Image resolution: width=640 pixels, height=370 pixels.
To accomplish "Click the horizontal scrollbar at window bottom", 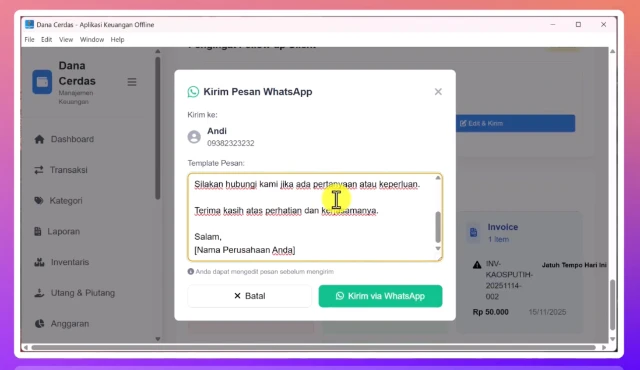I will point(314,348).
